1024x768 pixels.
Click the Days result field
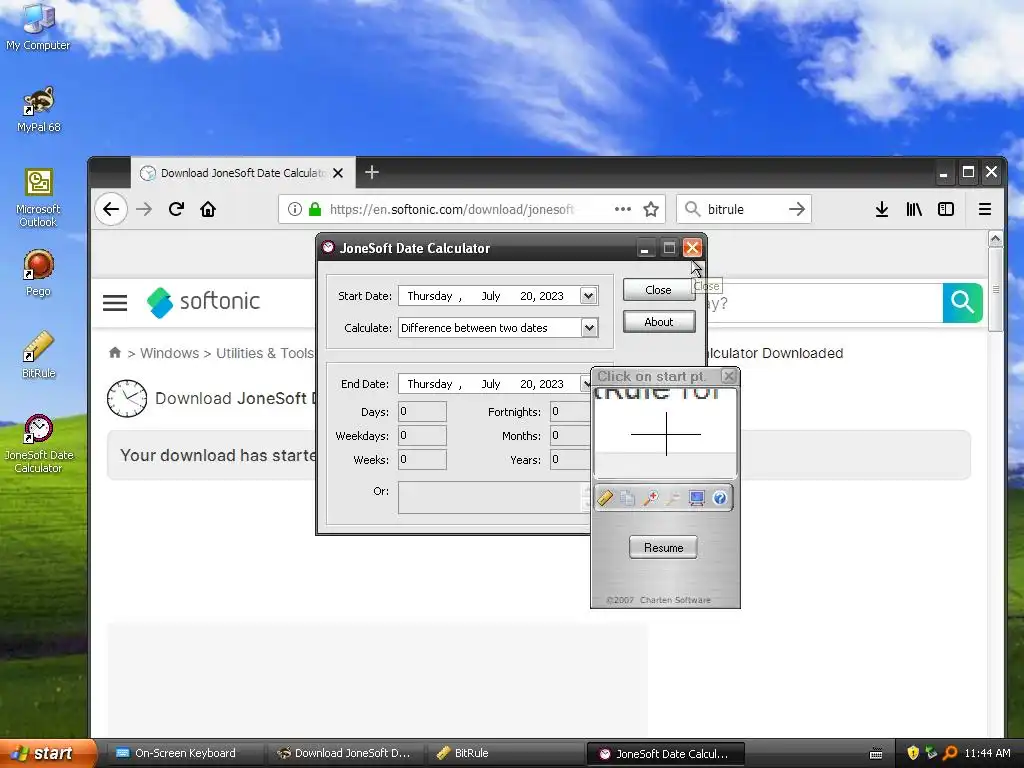423,412
